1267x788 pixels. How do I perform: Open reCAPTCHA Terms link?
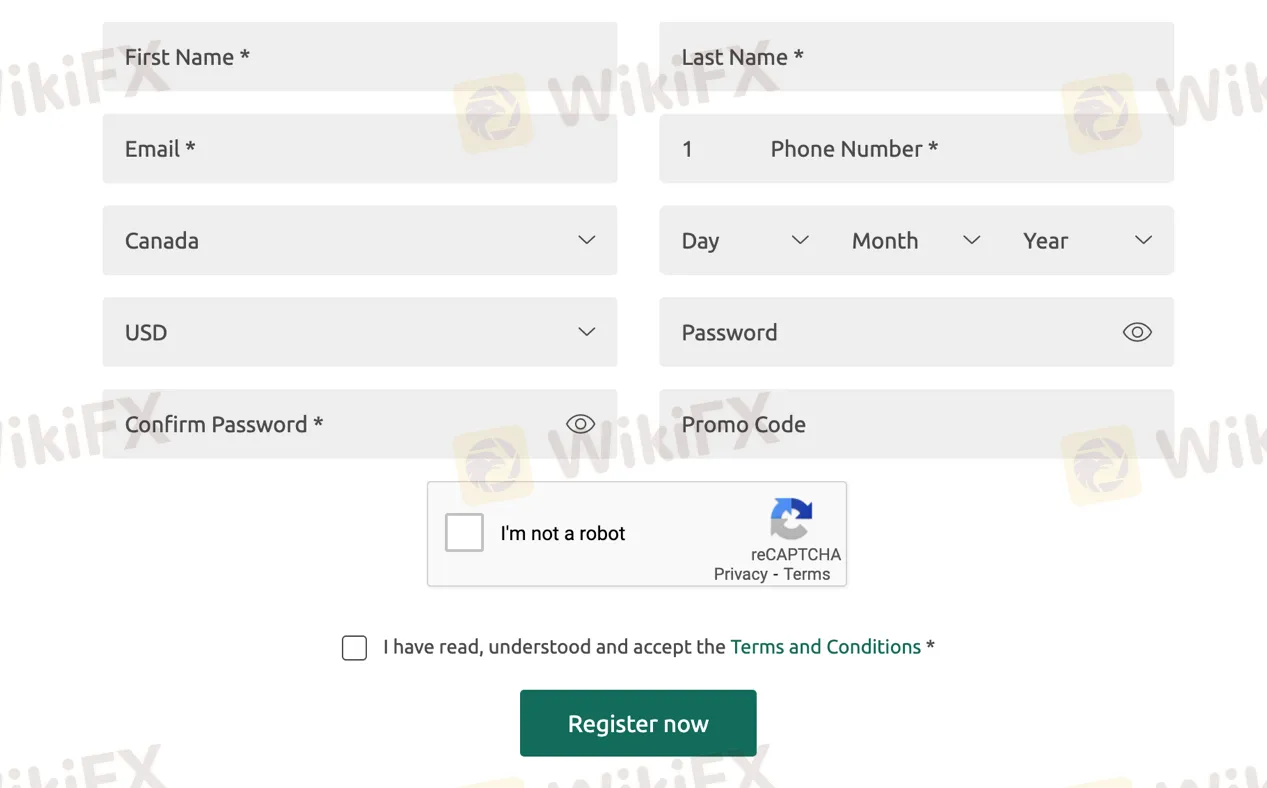(807, 574)
